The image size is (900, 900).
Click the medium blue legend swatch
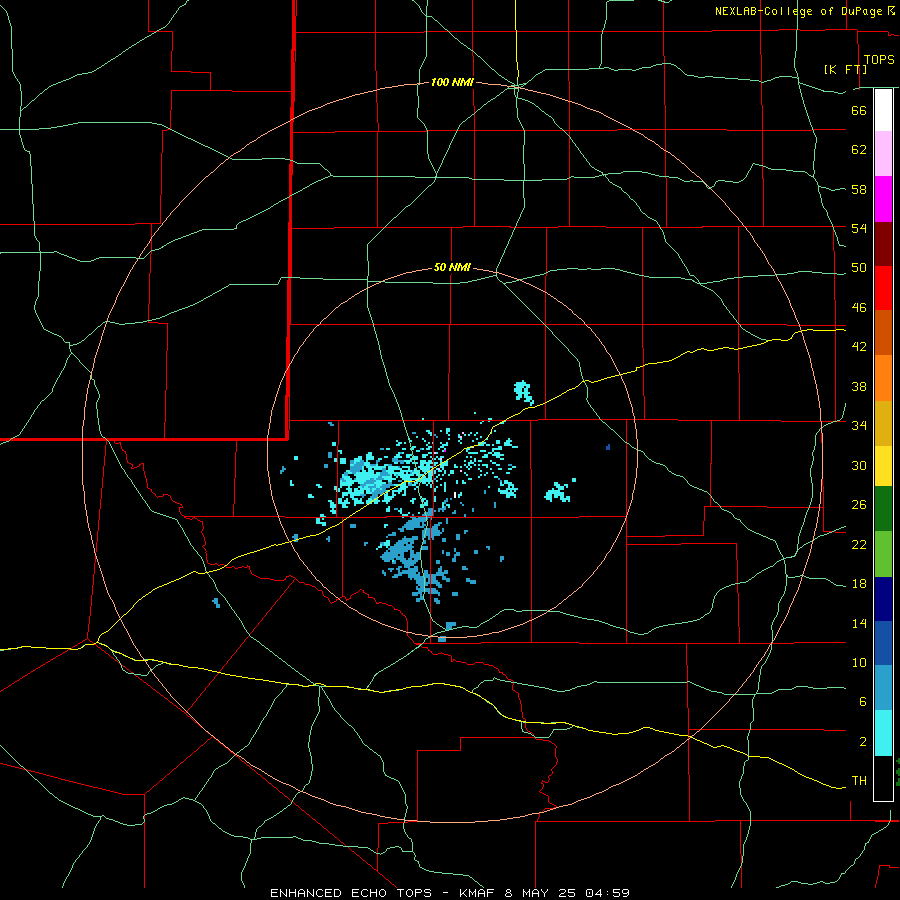[883, 643]
